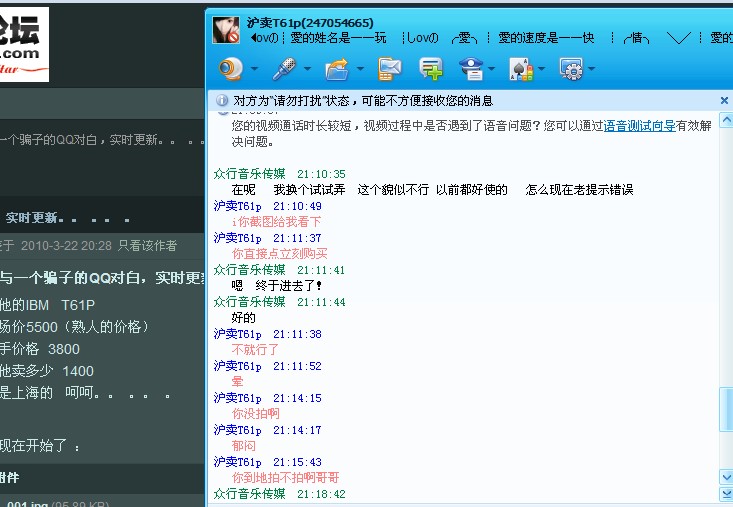Viewport: 733px width, 507px height.
Task: Click the create discussion group icon
Action: (x=431, y=69)
